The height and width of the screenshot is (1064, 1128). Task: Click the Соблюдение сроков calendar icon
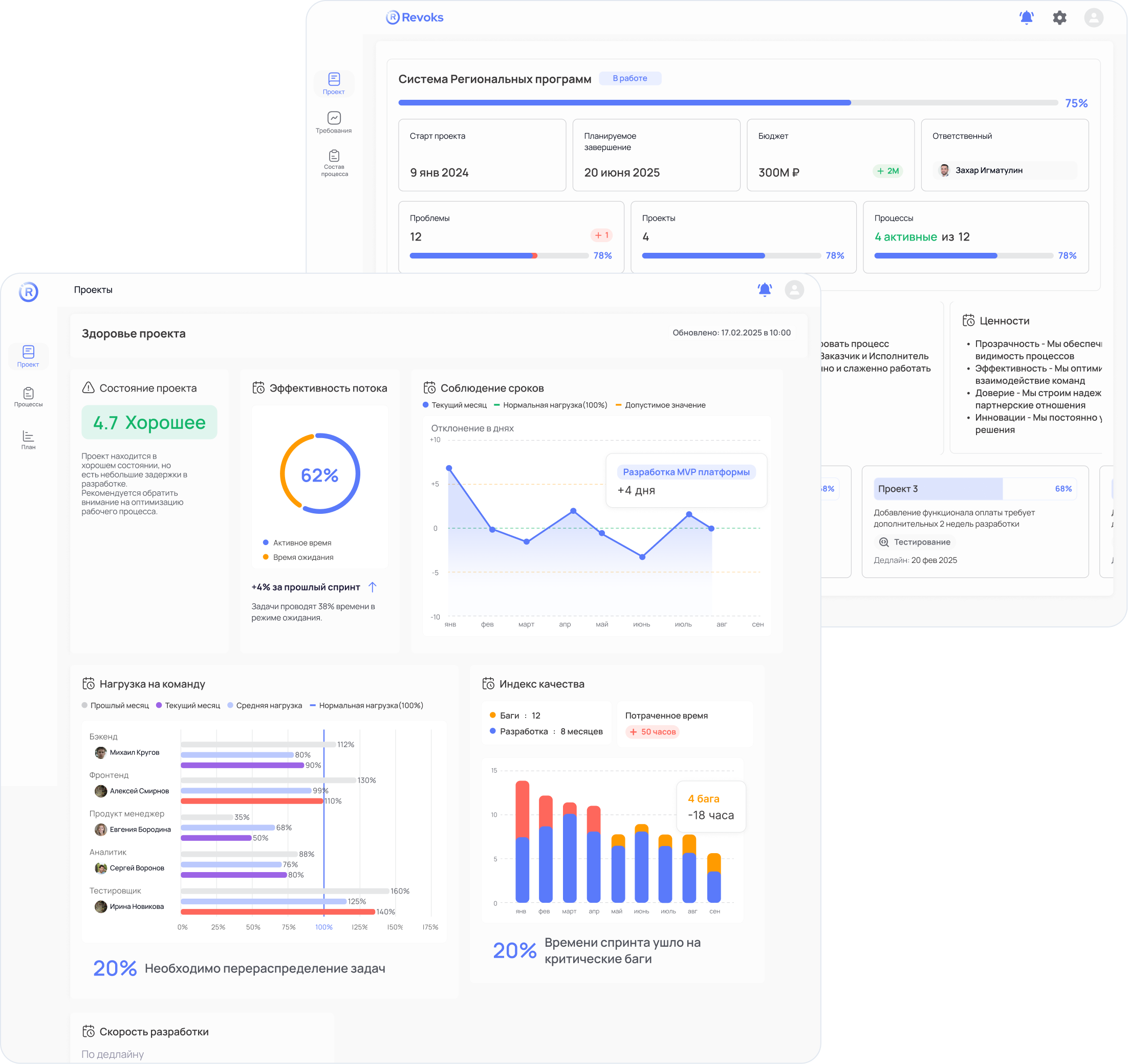pos(429,387)
